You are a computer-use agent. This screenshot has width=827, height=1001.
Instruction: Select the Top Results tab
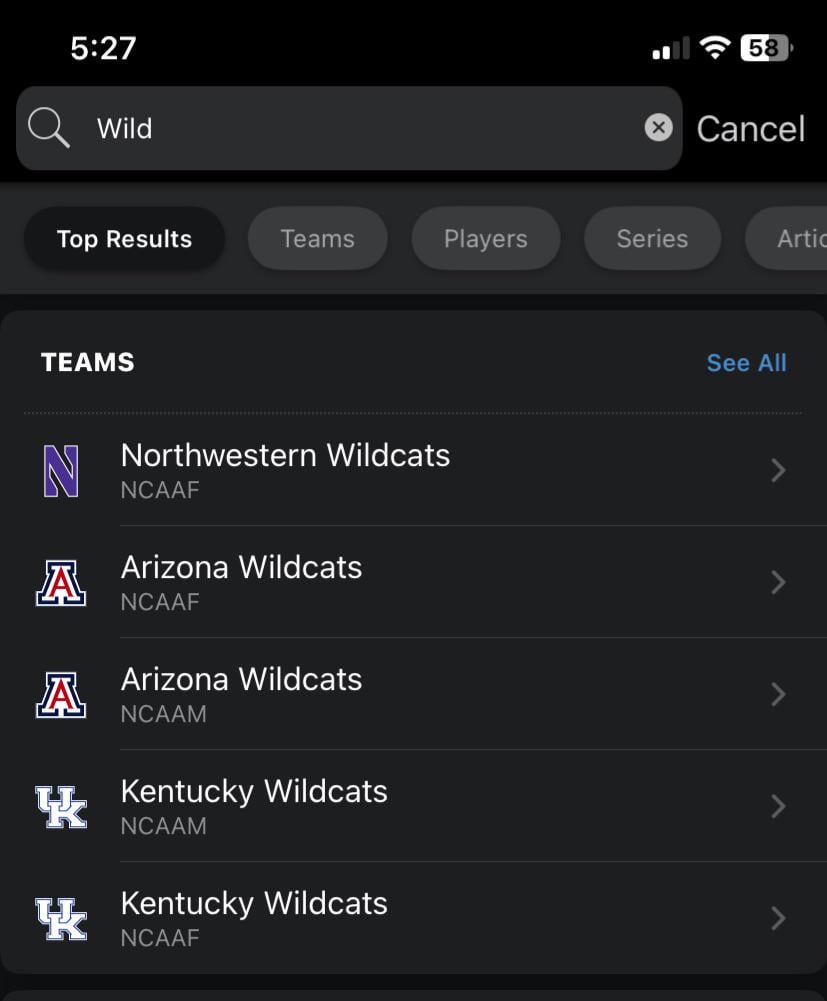124,239
